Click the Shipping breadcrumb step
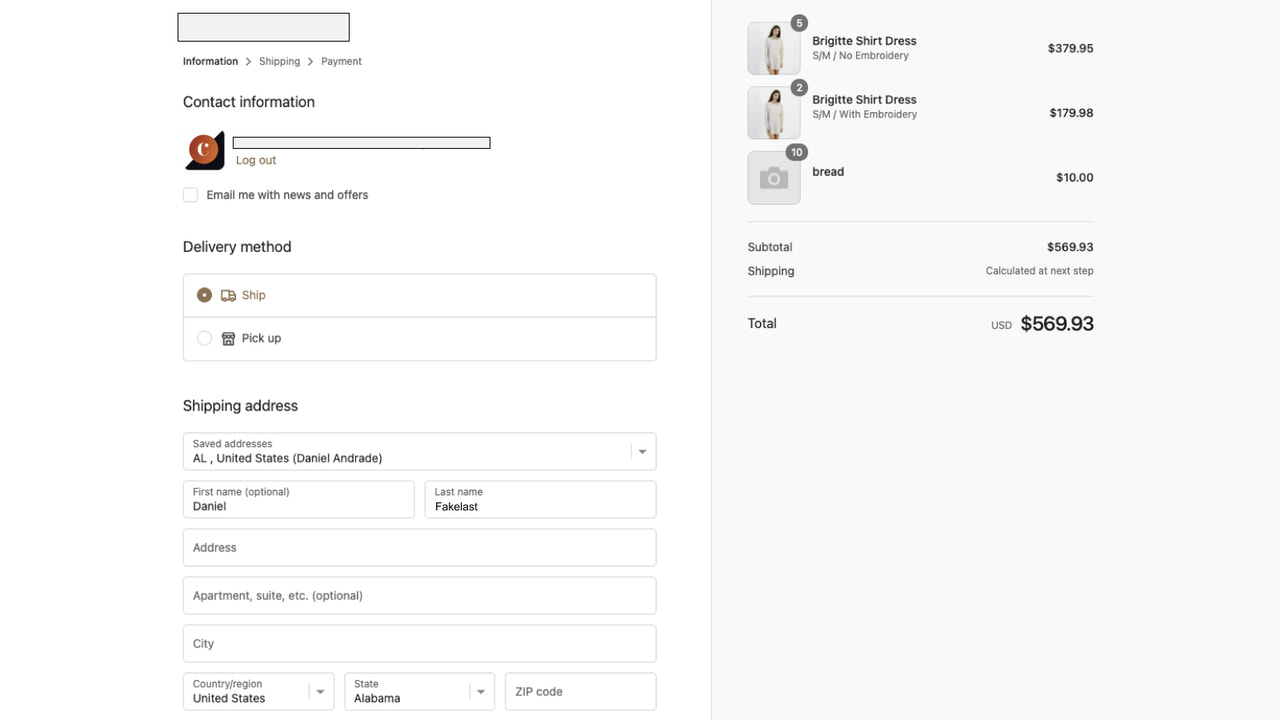Viewport: 1280px width, 720px height. tap(279, 61)
